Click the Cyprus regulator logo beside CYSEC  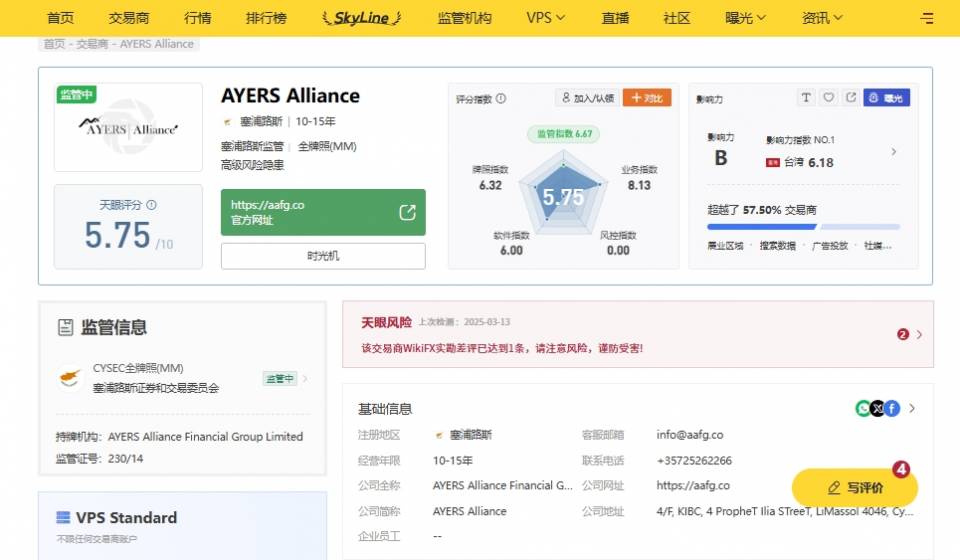[x=70, y=378]
